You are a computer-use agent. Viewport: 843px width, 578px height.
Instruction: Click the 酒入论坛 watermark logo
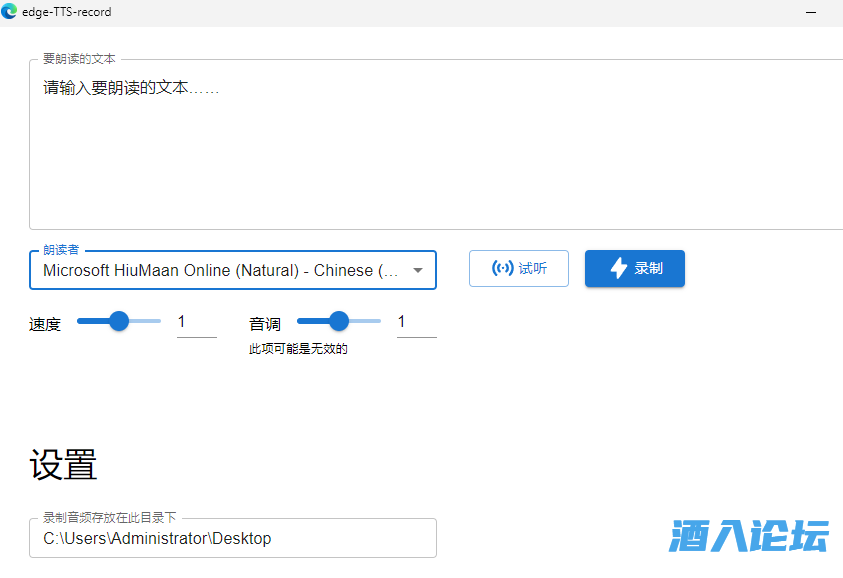pos(748,536)
